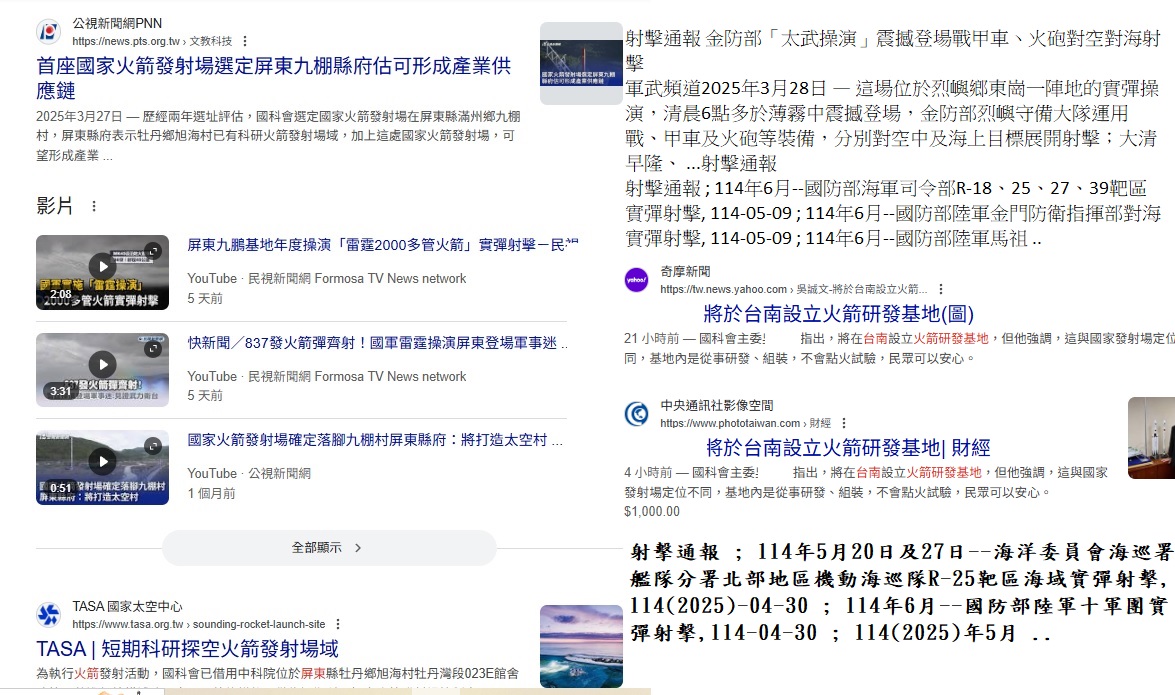The width and height of the screenshot is (1175, 695).
Task: Click the expand icon on the 0:51 video thumbnail
Action: (x=153, y=446)
